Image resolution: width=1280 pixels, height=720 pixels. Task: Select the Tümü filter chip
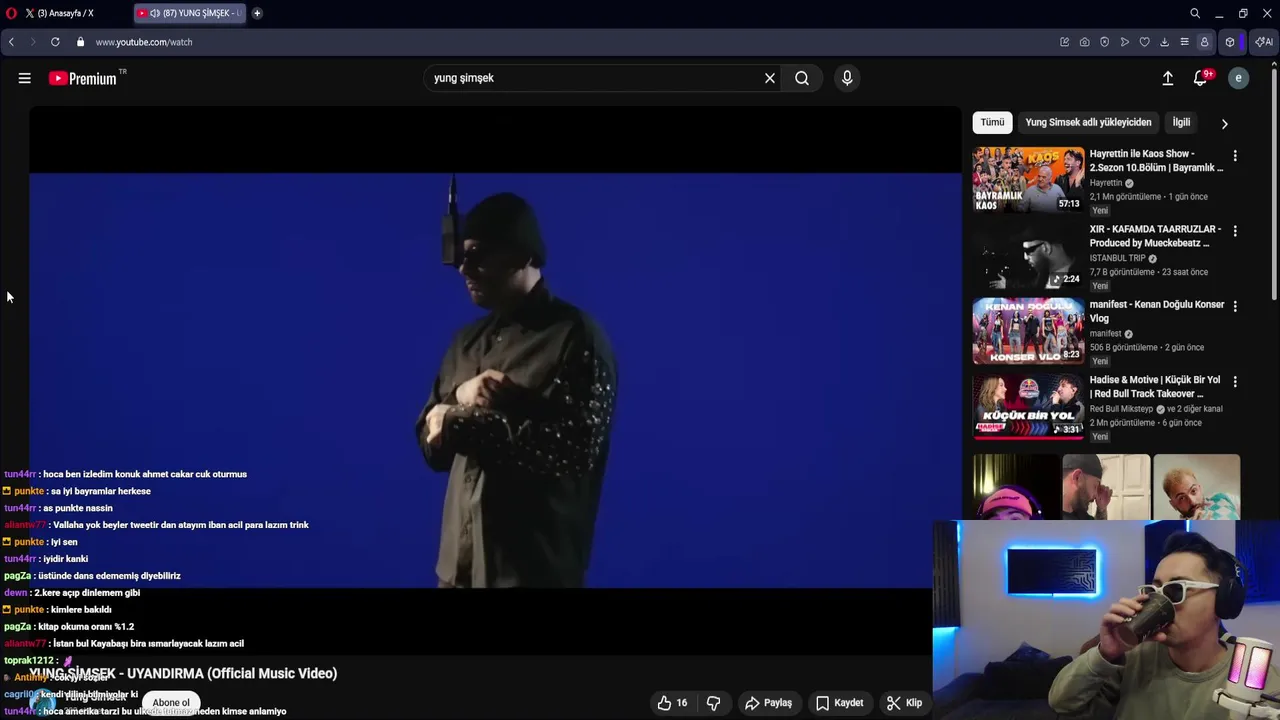(992, 122)
